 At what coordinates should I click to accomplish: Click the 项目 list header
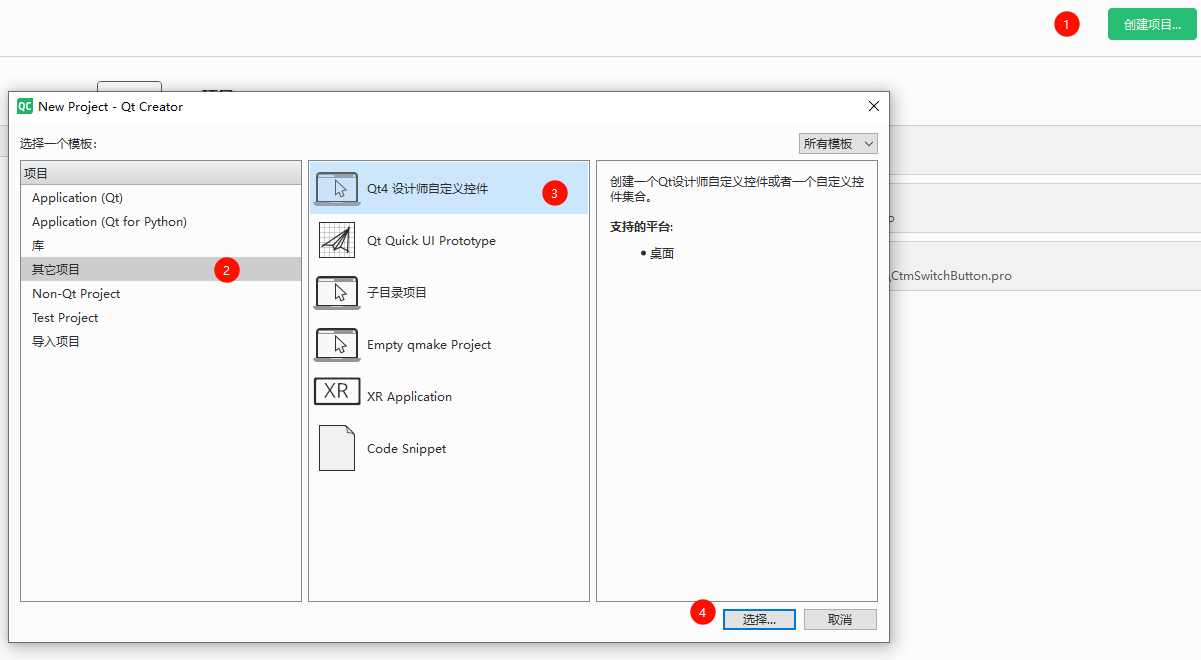pos(161,173)
